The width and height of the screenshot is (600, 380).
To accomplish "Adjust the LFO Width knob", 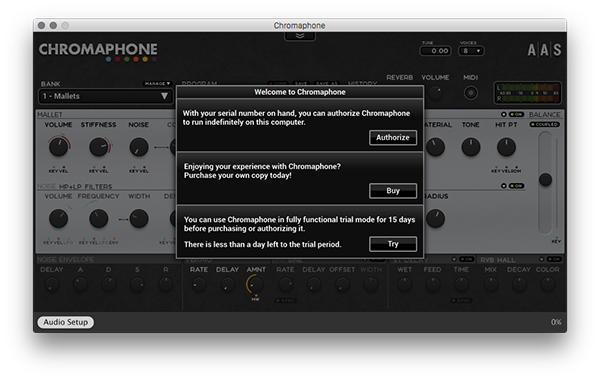I will [371, 284].
